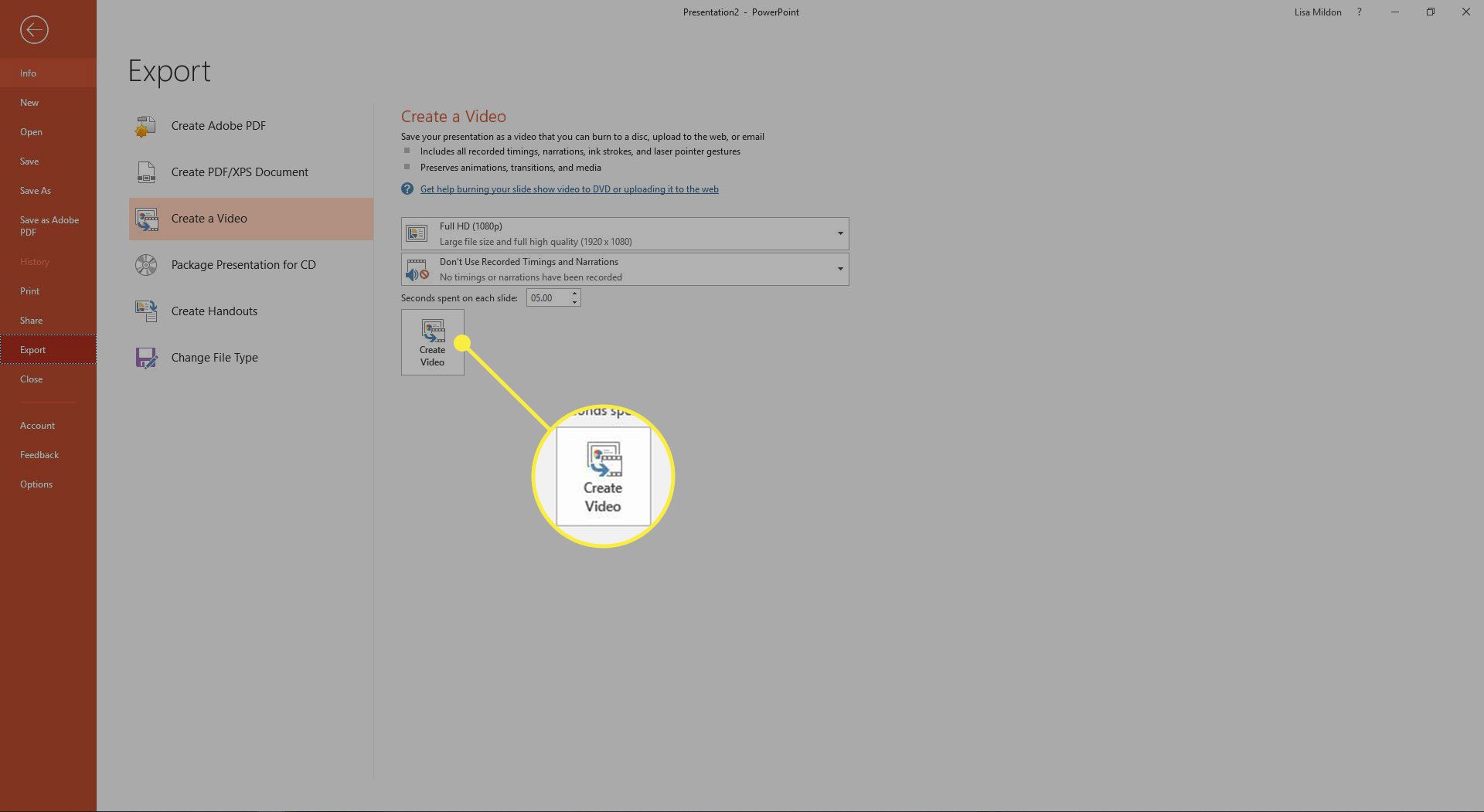The height and width of the screenshot is (812, 1484).
Task: Click the Create Video button
Action: pyautogui.click(x=432, y=342)
